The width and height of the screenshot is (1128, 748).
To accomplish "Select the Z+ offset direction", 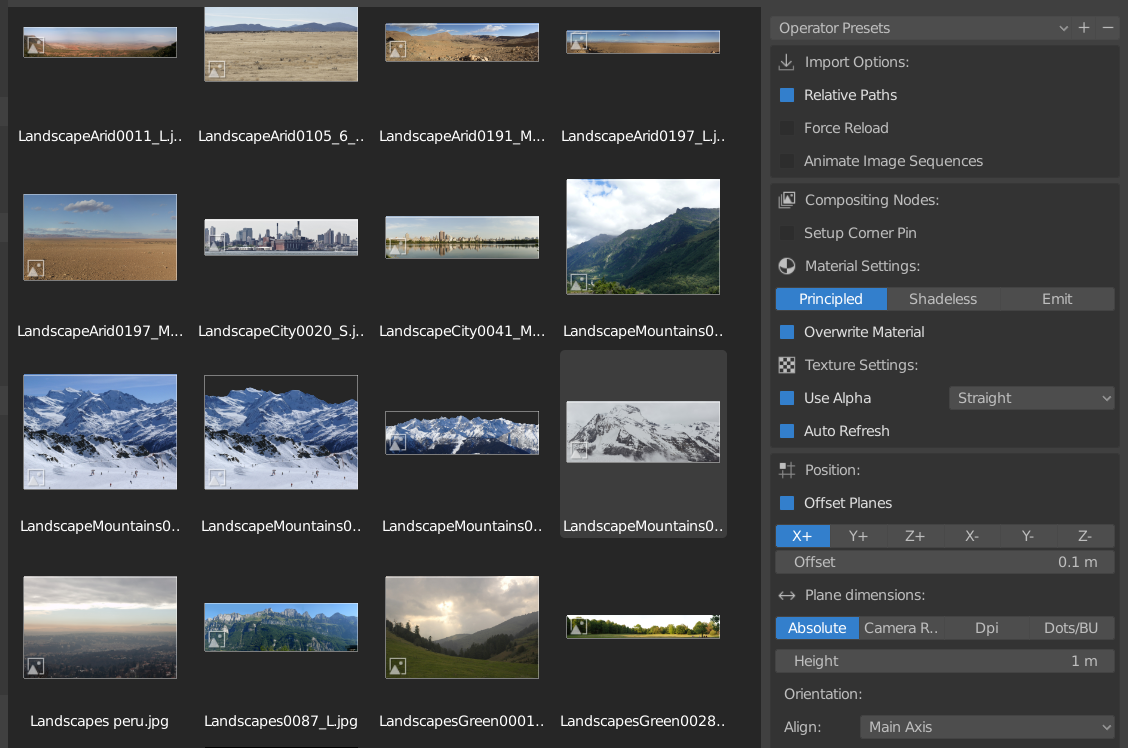I will (914, 536).
